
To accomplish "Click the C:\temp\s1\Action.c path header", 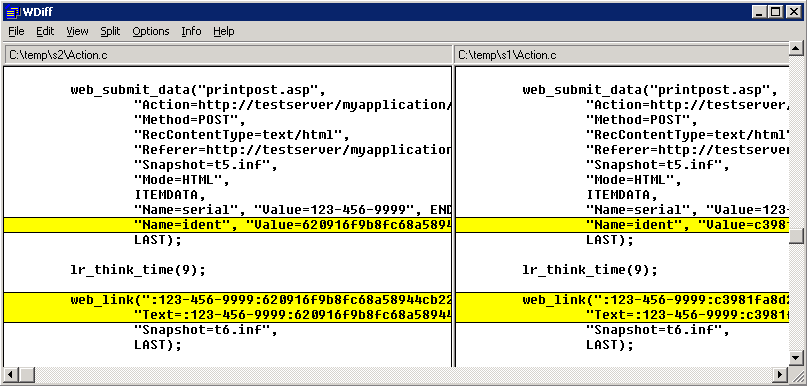I will pos(621,55).
